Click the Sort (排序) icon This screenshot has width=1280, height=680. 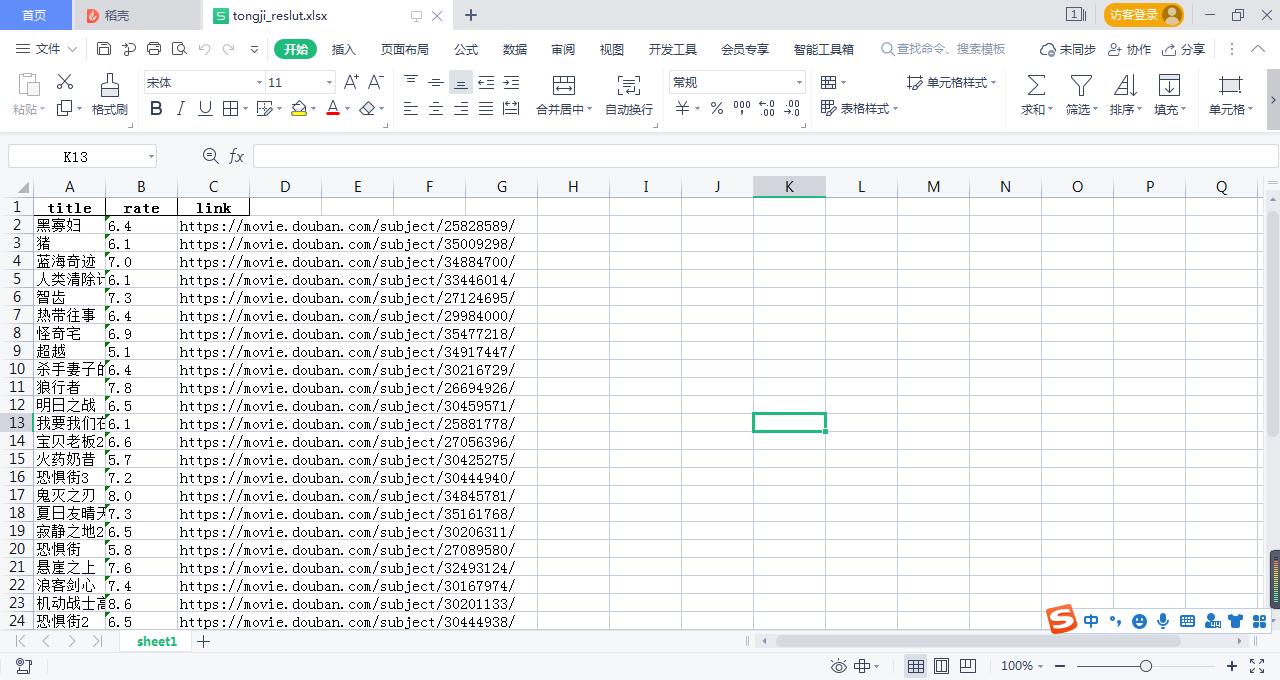point(1125,86)
